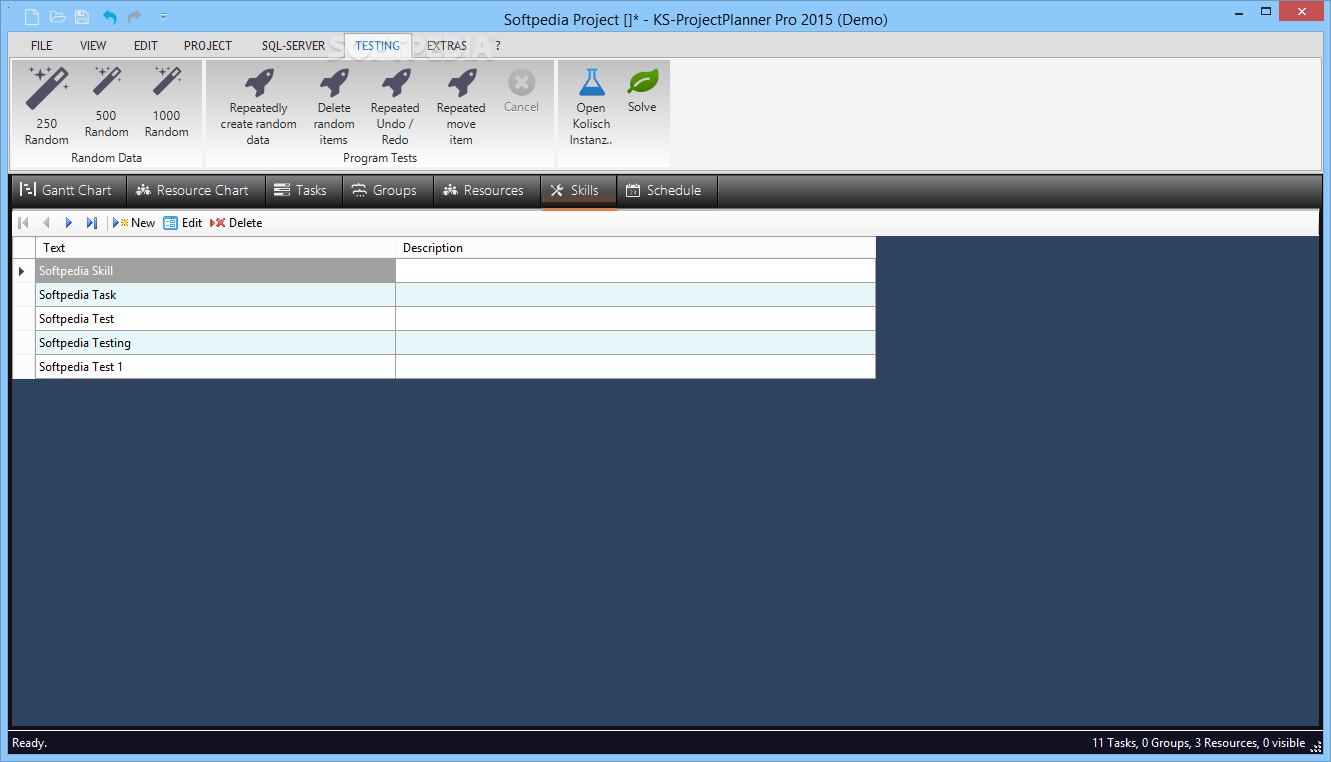The image size is (1331, 762).
Task: Click Delete skill button
Action: (236, 223)
